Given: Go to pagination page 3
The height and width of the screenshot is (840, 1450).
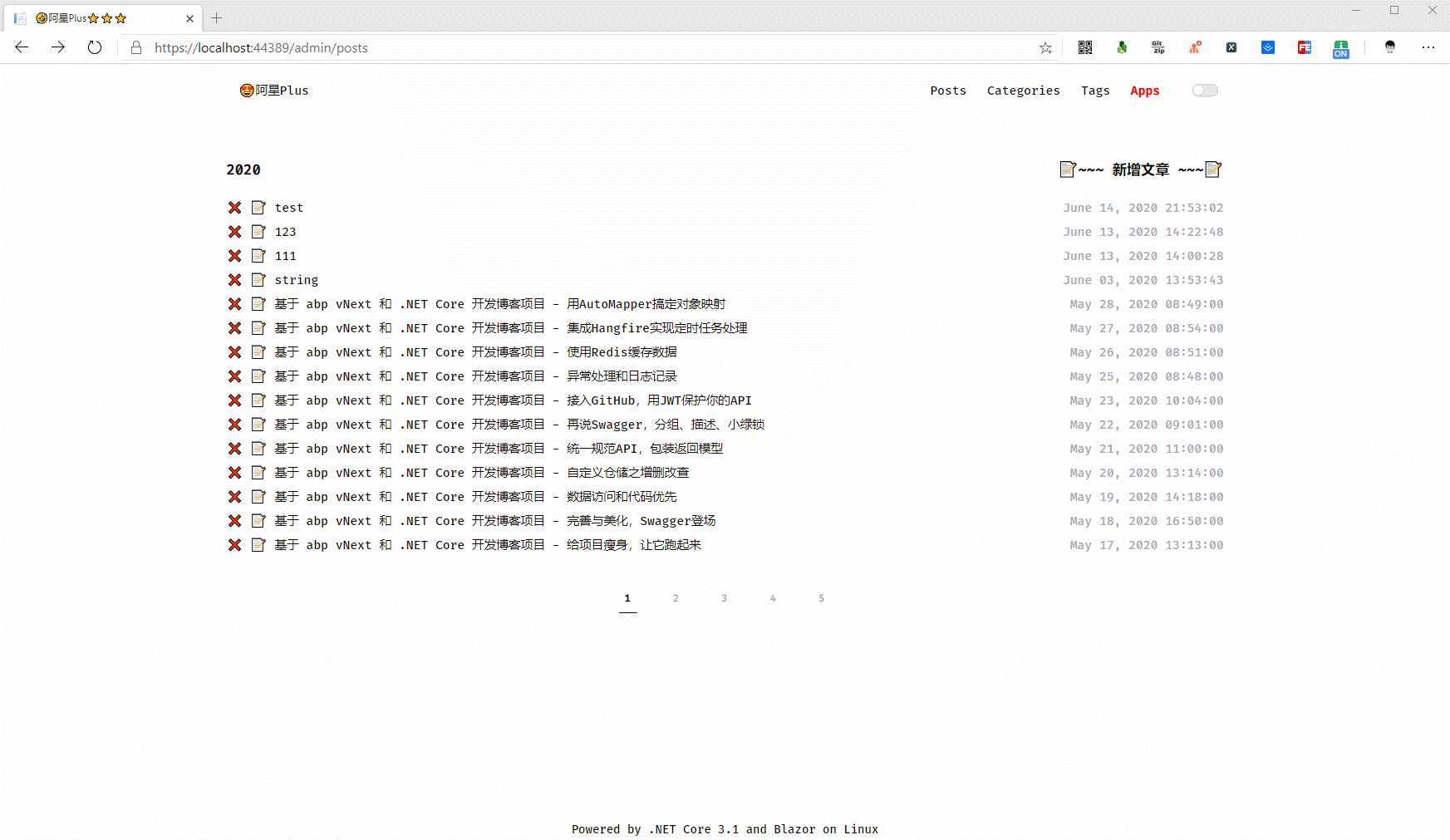Looking at the screenshot, I should click(724, 598).
